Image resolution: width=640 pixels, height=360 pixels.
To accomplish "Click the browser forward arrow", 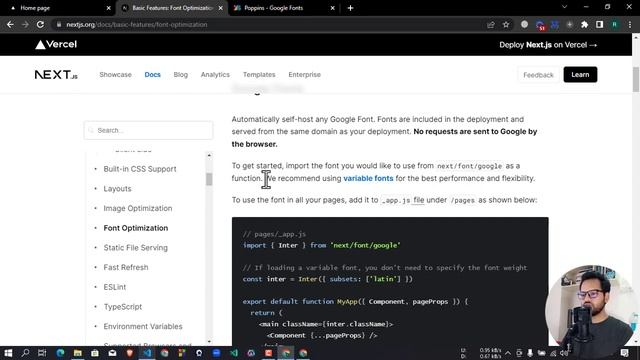I will click(25, 24).
